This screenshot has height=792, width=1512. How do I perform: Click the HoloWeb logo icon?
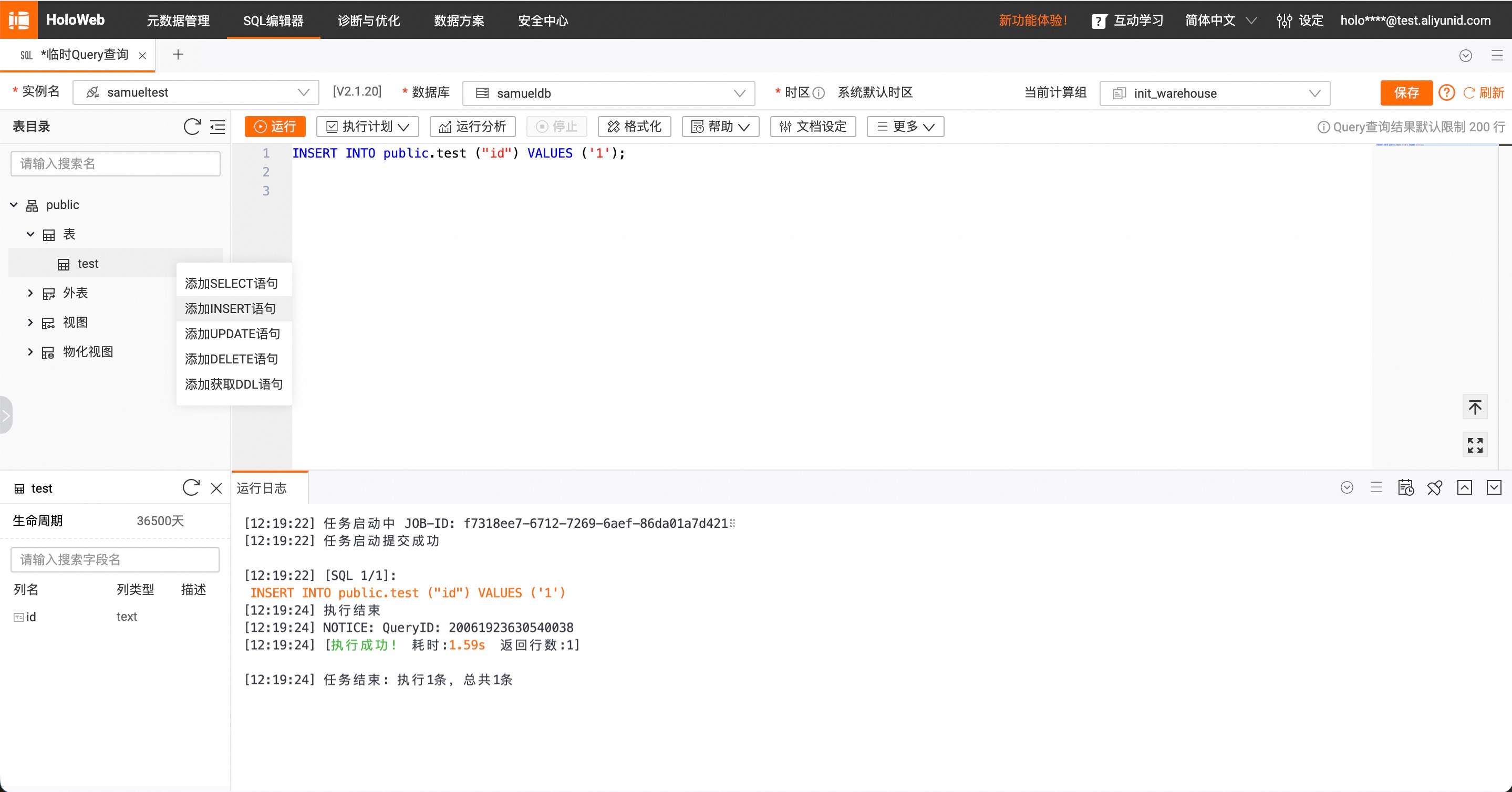(19, 20)
